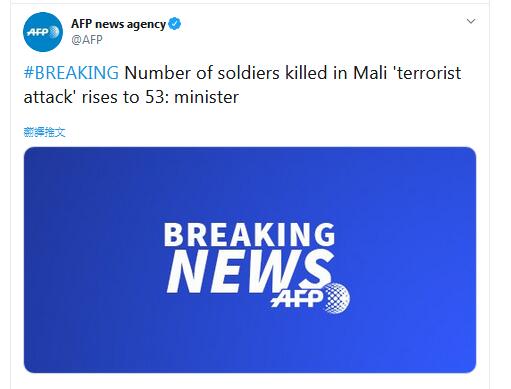Click the text 'rises to 53: minister'
This screenshot has width=511, height=389.
(160, 97)
